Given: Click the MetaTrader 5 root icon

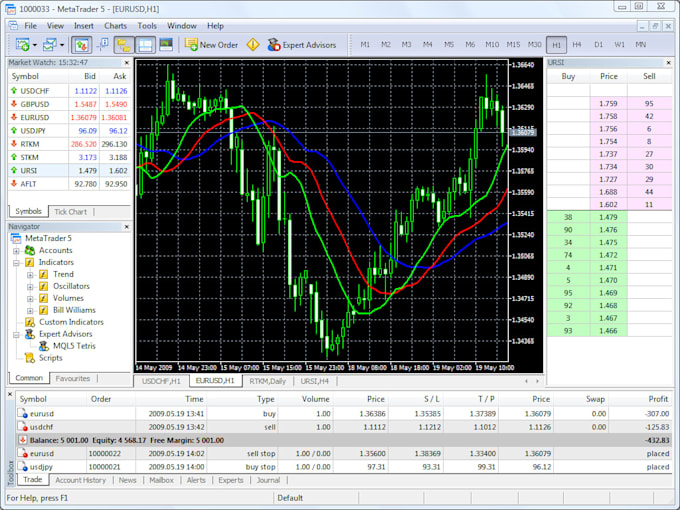Looking at the screenshot, I should pos(16,239).
